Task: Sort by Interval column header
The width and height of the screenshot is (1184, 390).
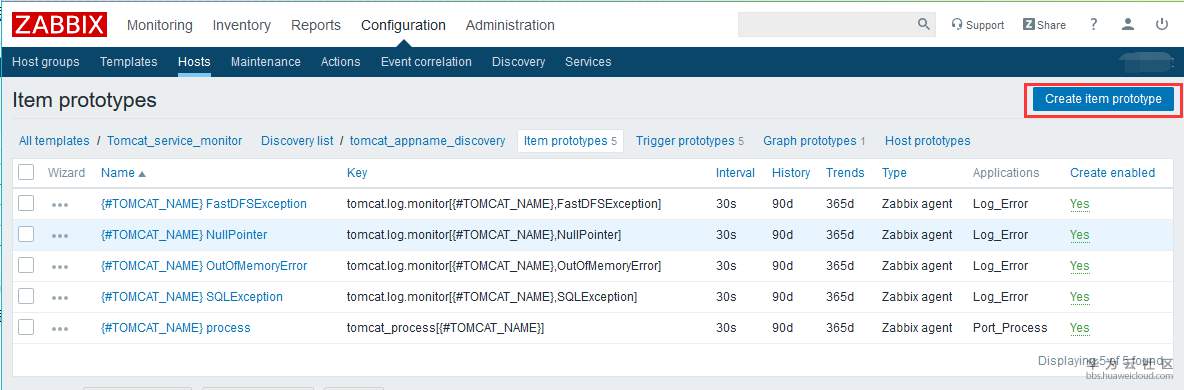Action: point(735,173)
